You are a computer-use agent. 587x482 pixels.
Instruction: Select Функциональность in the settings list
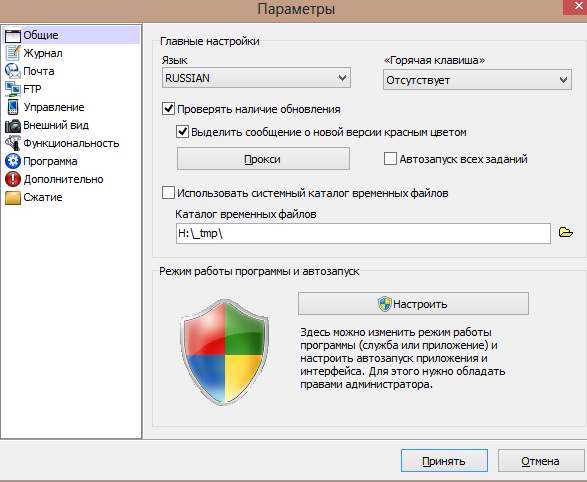point(71,143)
